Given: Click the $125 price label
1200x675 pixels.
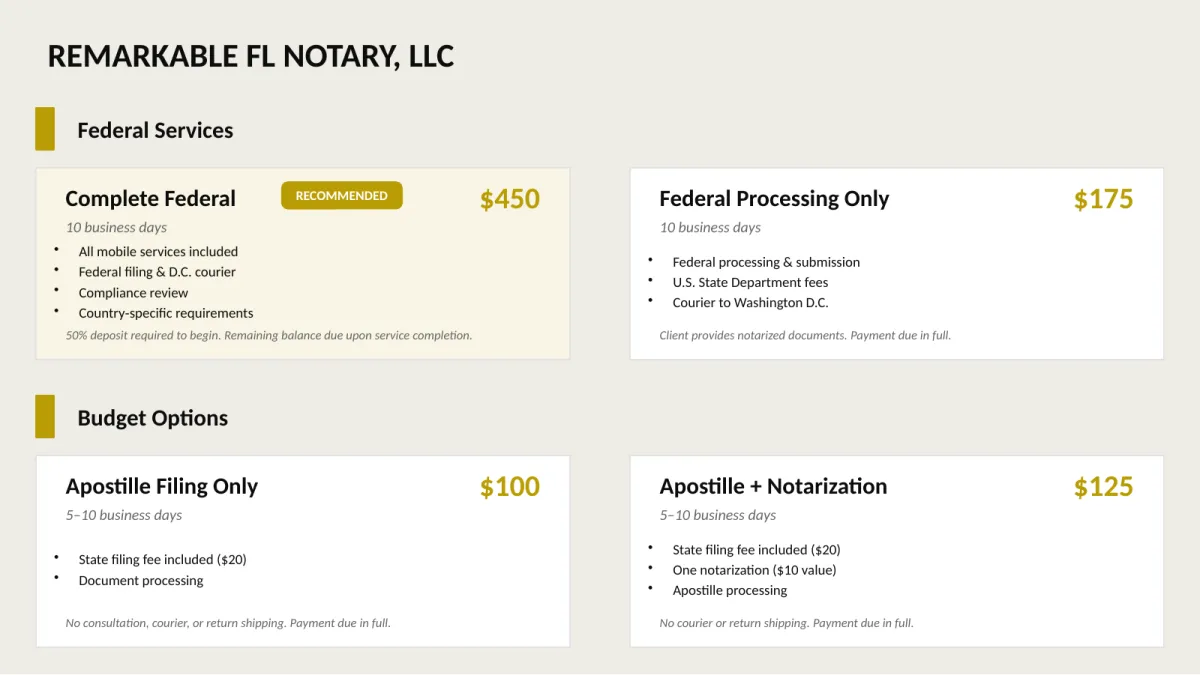Looking at the screenshot, I should [1104, 487].
